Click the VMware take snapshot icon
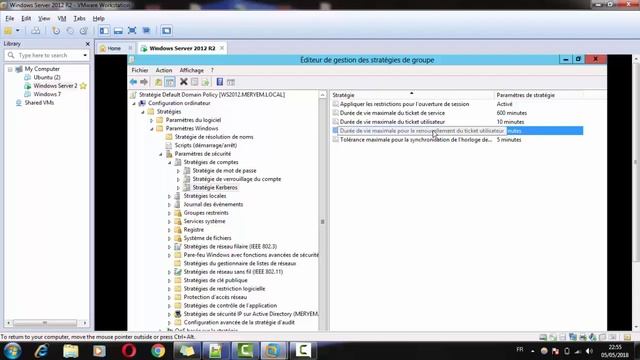This screenshot has width=640, height=360. pos(56,31)
